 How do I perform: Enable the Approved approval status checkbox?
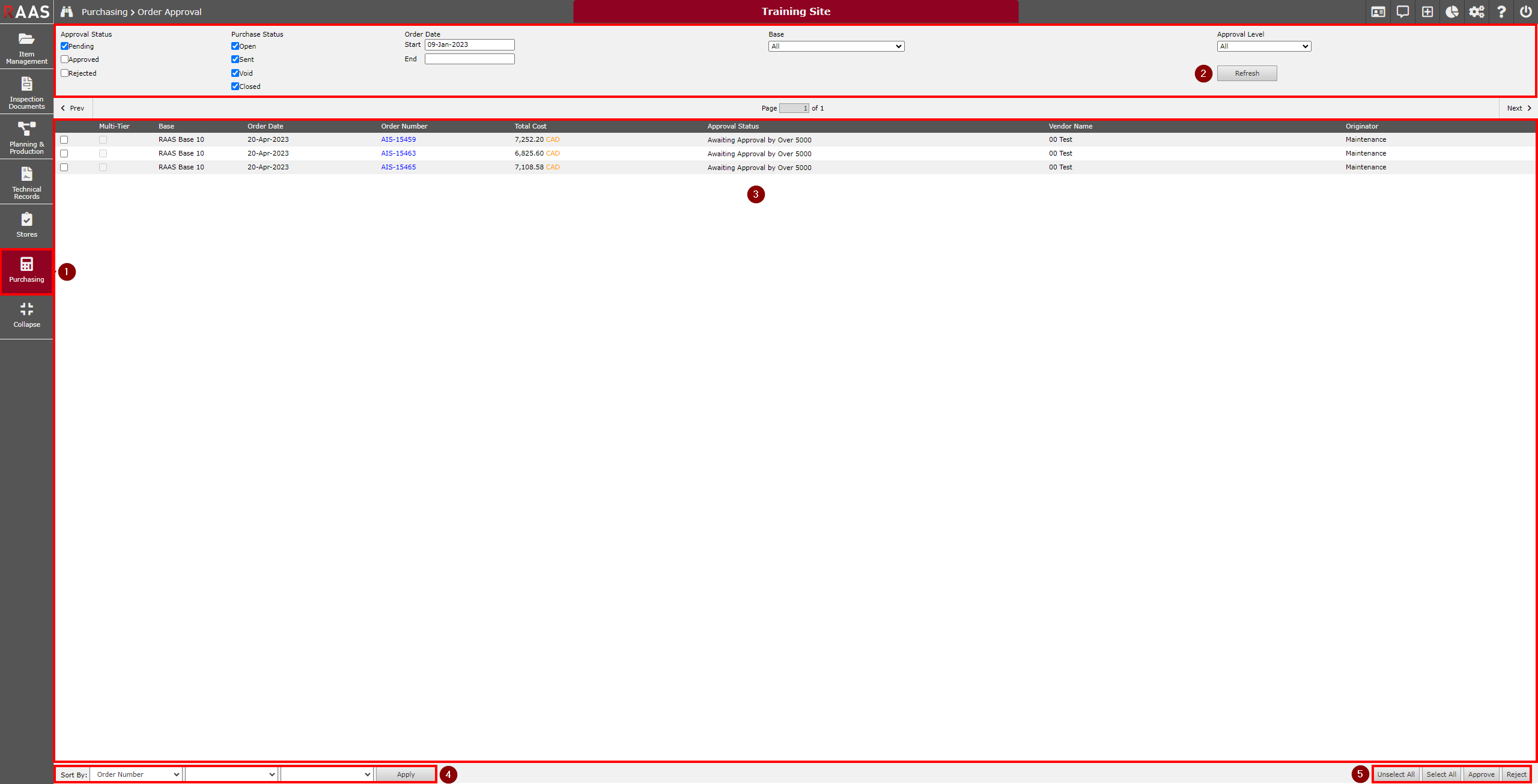[x=64, y=59]
